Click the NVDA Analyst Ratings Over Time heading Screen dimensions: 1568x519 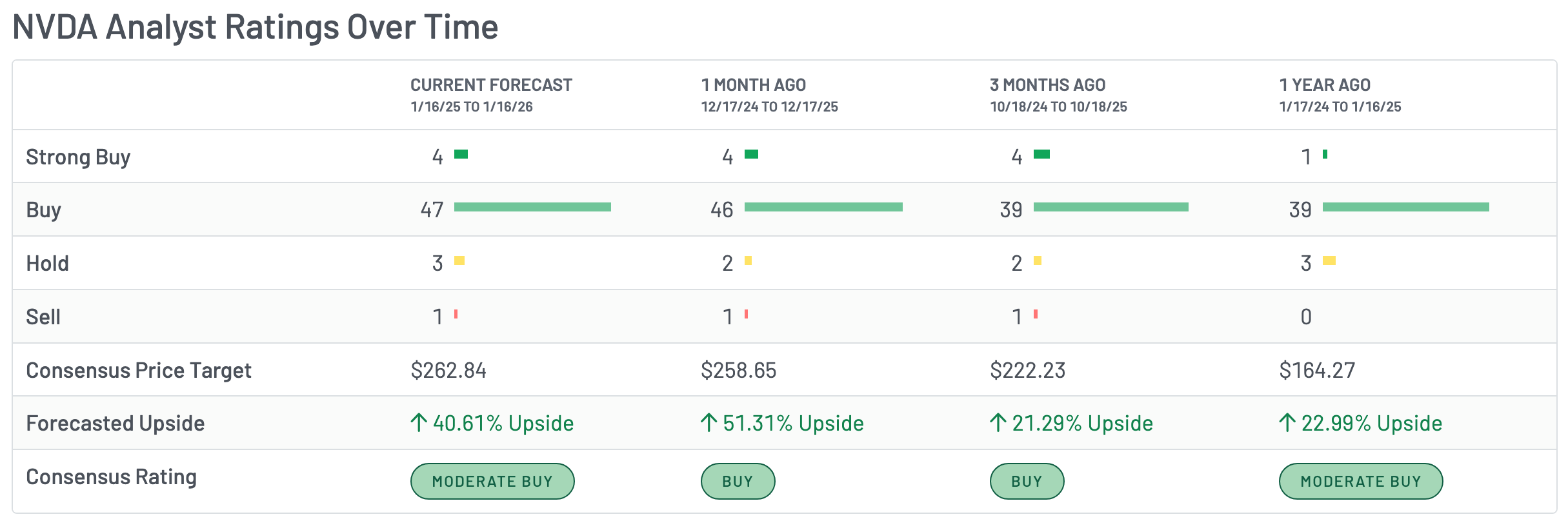coord(255,27)
